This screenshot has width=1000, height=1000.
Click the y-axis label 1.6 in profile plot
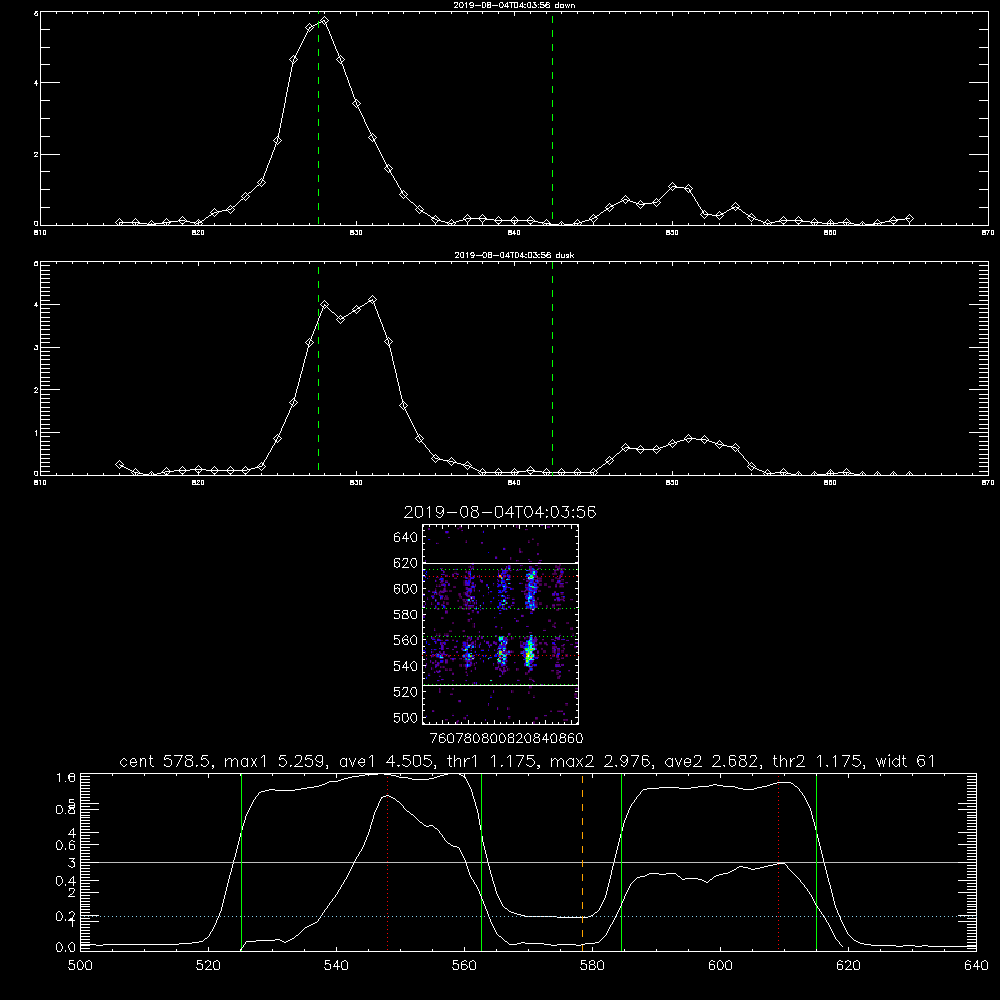point(66,777)
